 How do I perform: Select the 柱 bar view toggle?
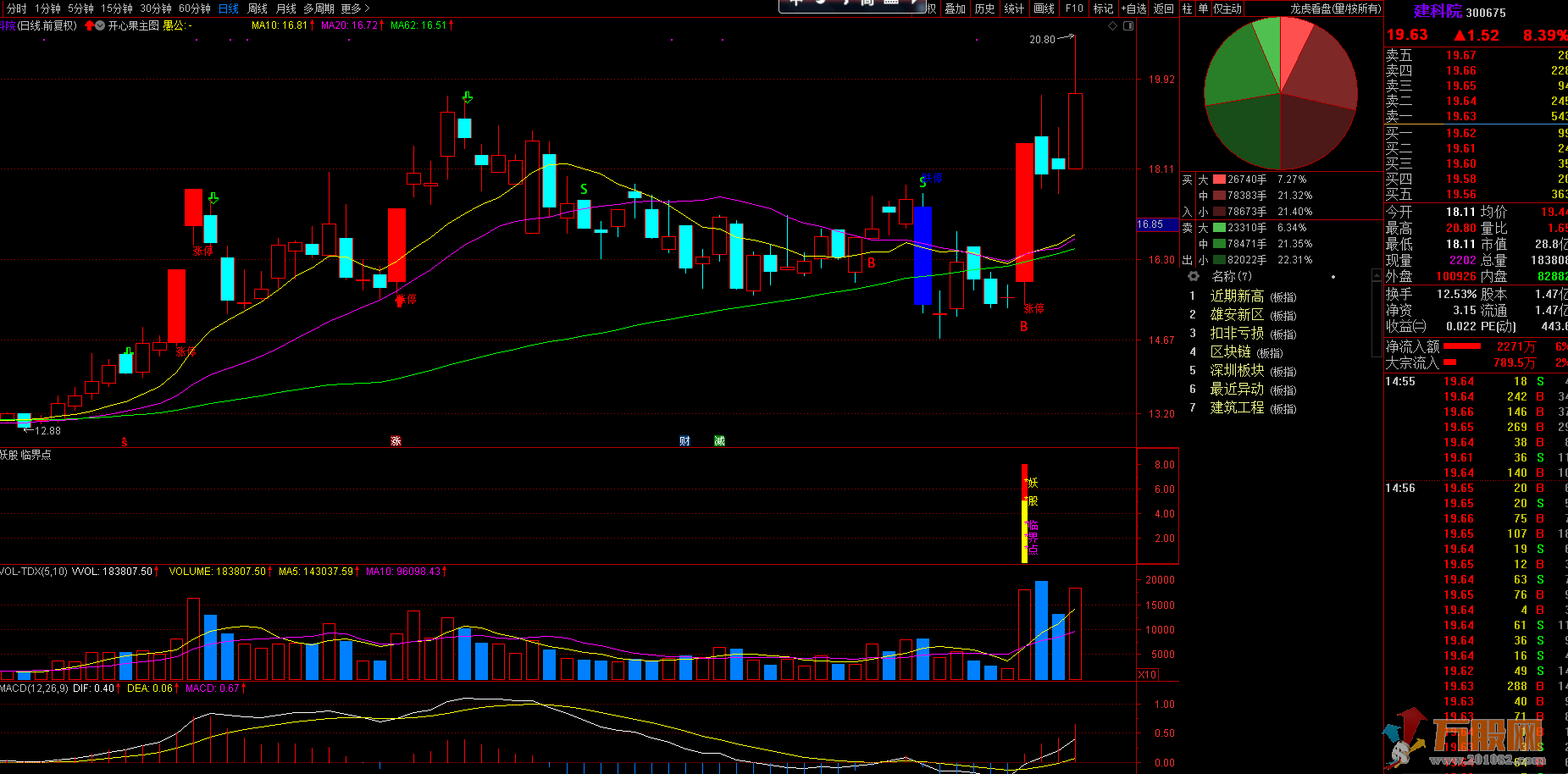pyautogui.click(x=1188, y=8)
